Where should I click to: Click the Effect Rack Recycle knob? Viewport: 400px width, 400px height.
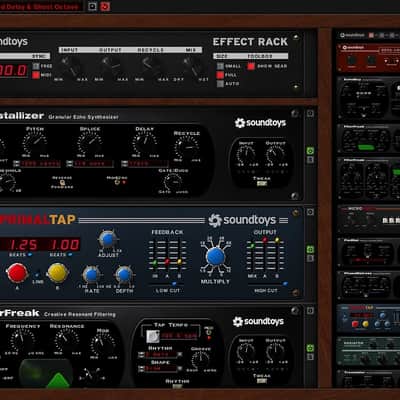click(151, 65)
